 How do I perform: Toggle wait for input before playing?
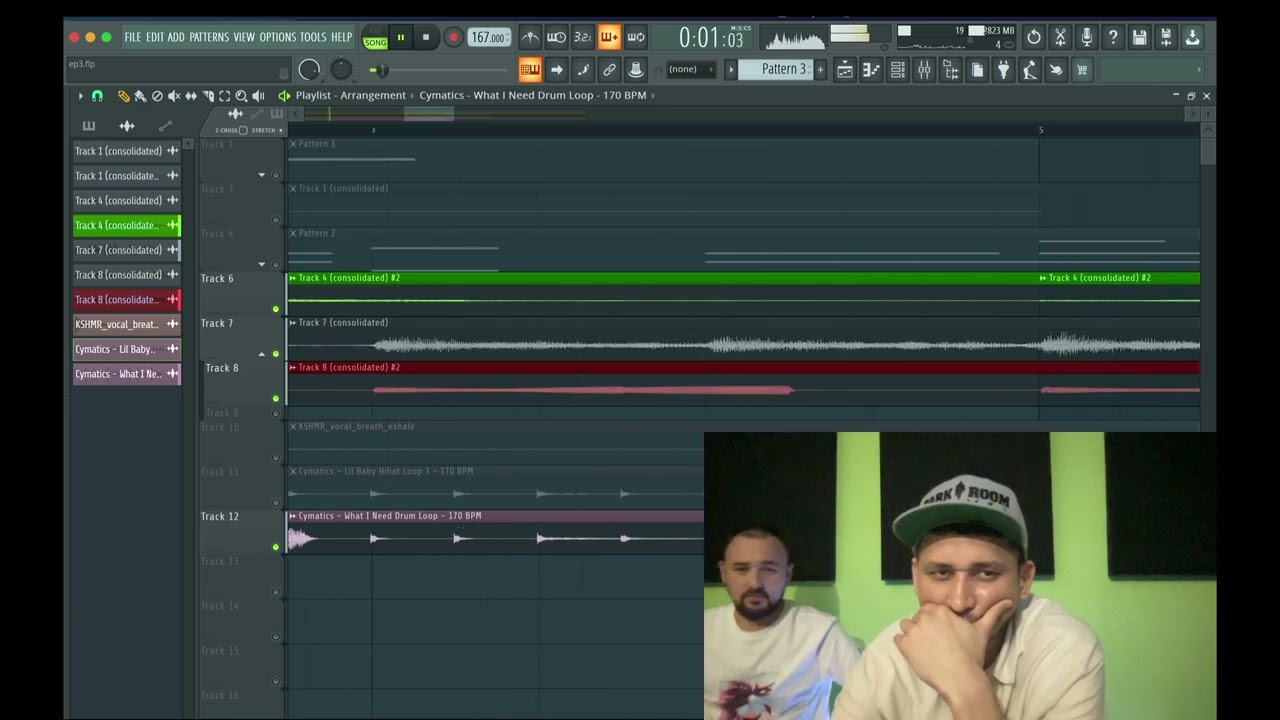[556, 38]
